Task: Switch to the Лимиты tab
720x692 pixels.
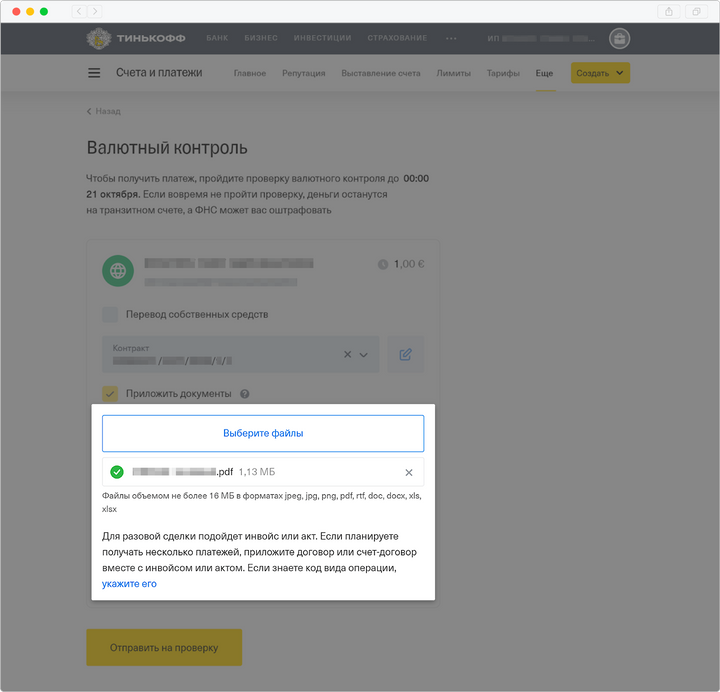Action: (x=453, y=73)
